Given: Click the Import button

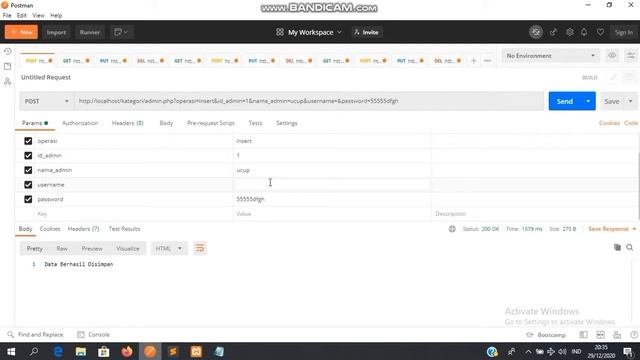Looking at the screenshot, I should pyautogui.click(x=56, y=32).
